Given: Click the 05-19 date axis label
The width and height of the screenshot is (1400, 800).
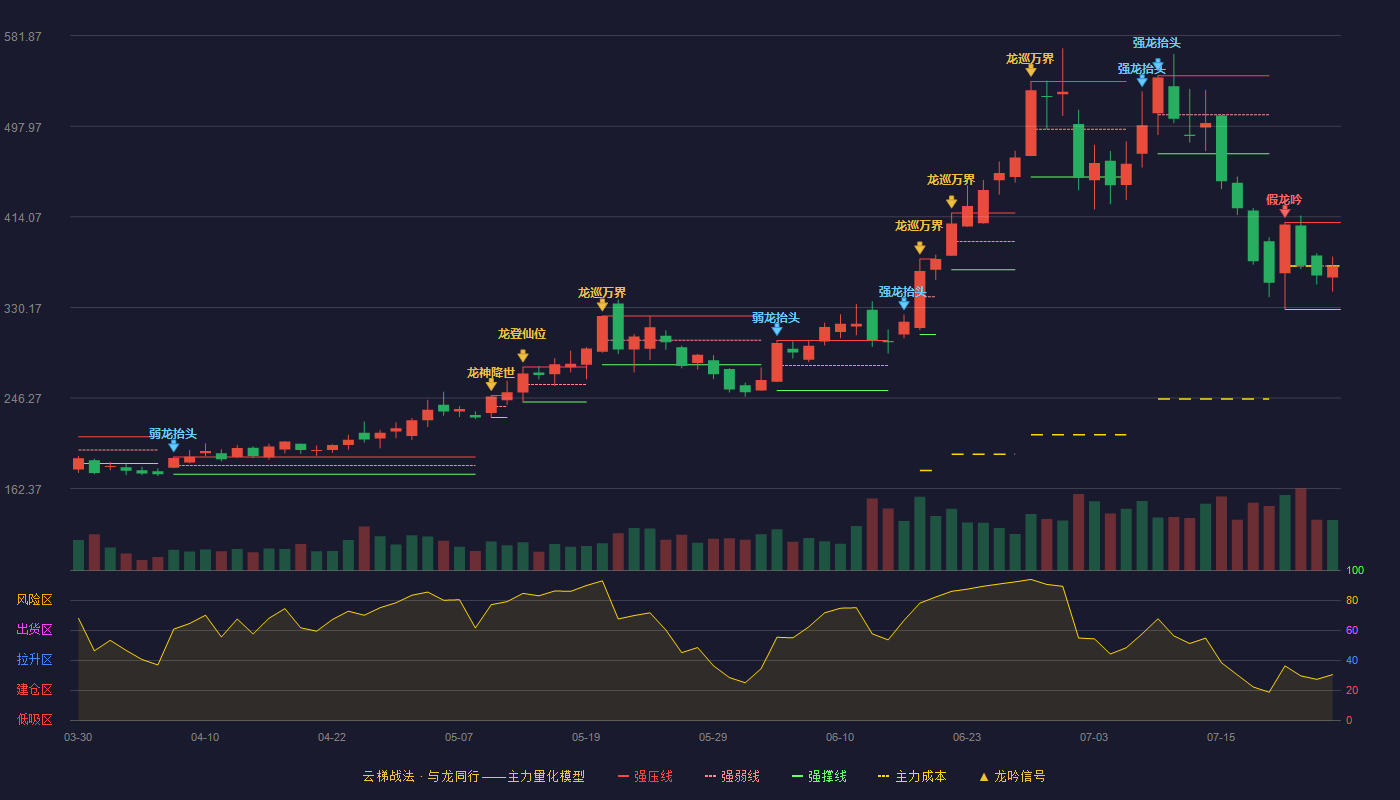Looking at the screenshot, I should [x=586, y=737].
